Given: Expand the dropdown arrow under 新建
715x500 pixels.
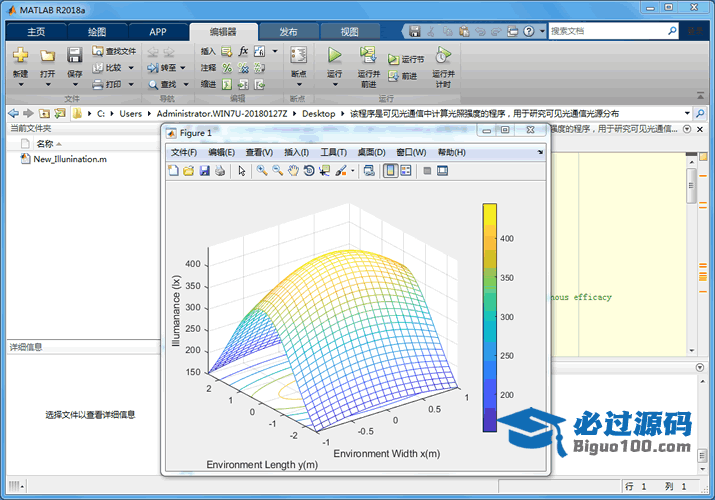Looking at the screenshot, I should [x=21, y=85].
